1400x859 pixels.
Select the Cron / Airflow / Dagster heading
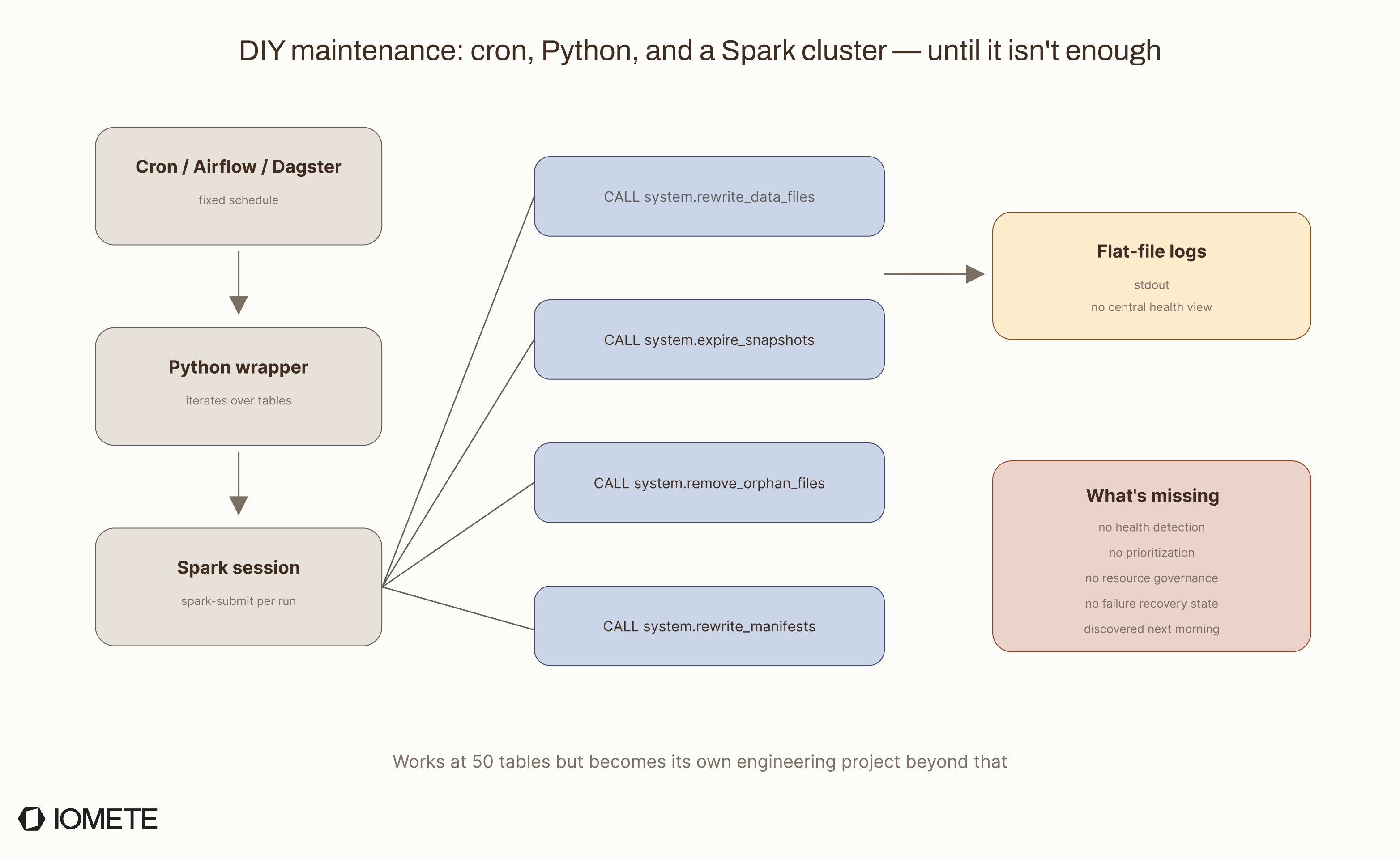(x=239, y=166)
